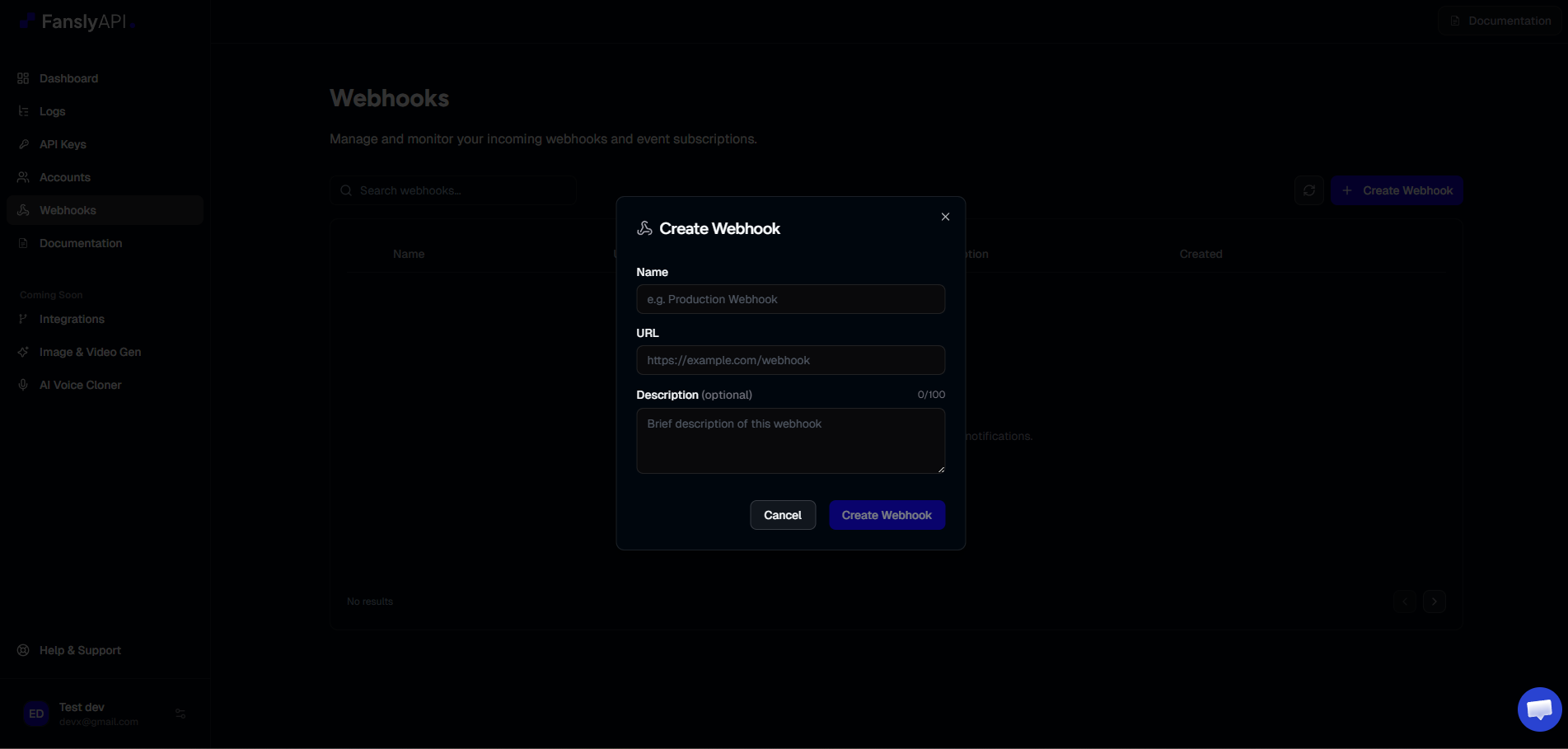Select Integrations under Coming Soon

click(72, 319)
